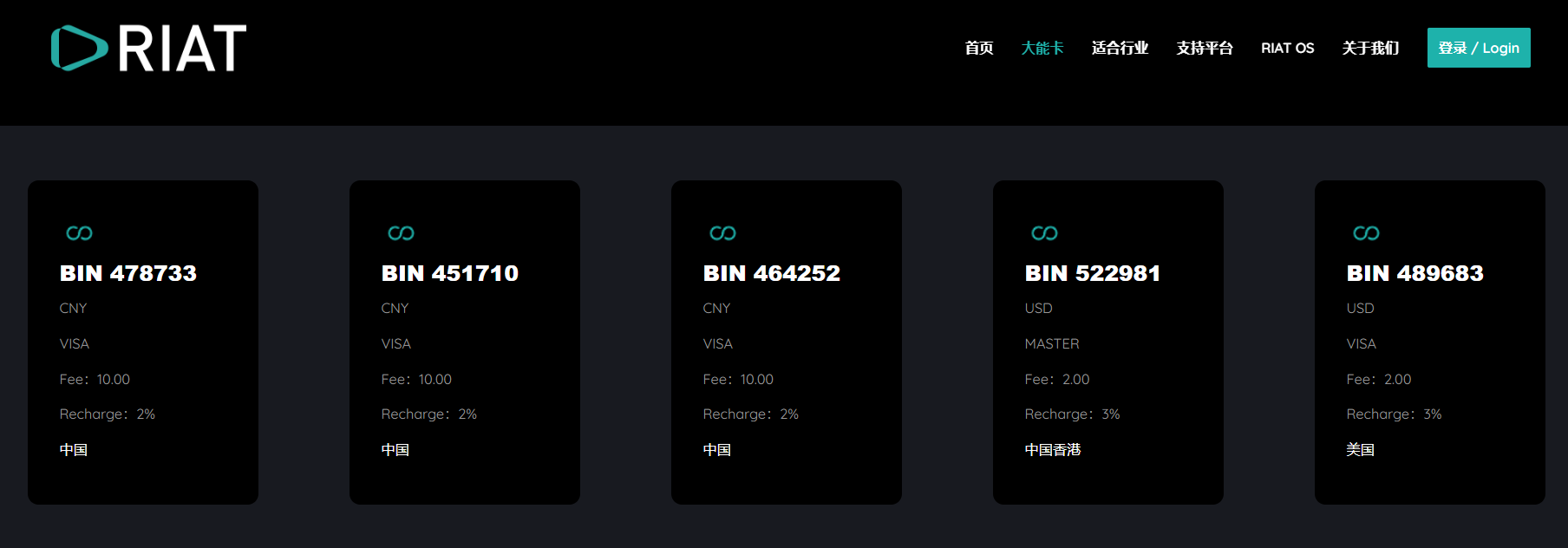Select the BIN 522981 card title
Image resolution: width=1568 pixels, height=548 pixels.
click(x=1093, y=273)
